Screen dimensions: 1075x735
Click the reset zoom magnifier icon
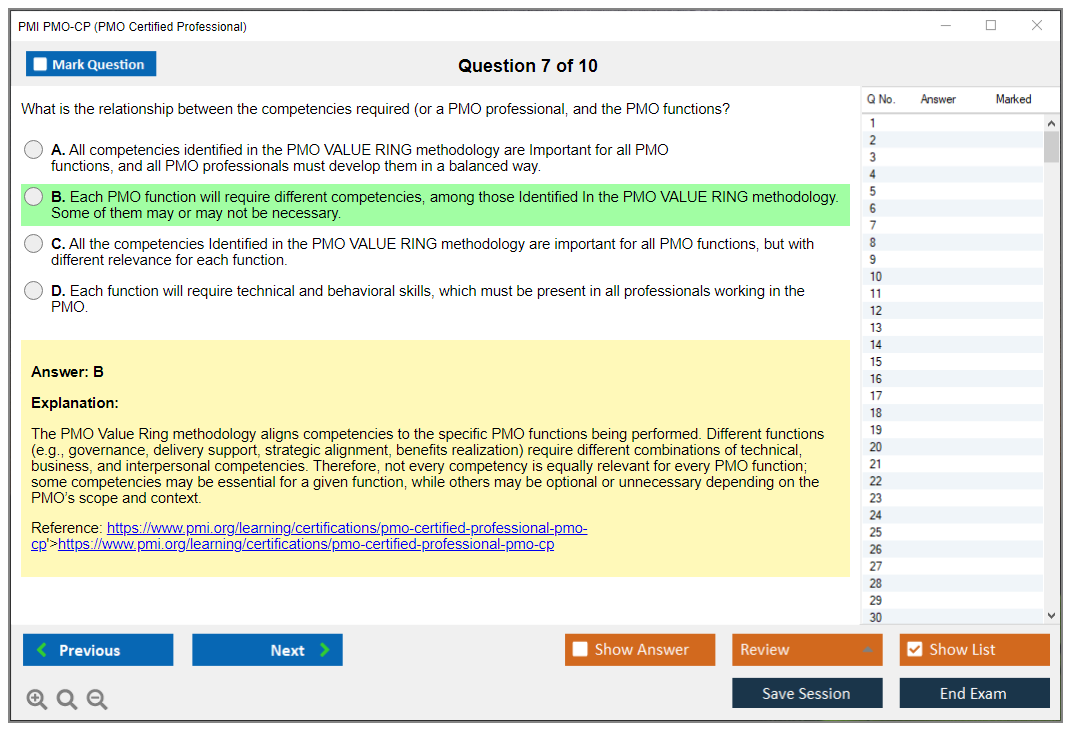pyautogui.click(x=67, y=700)
